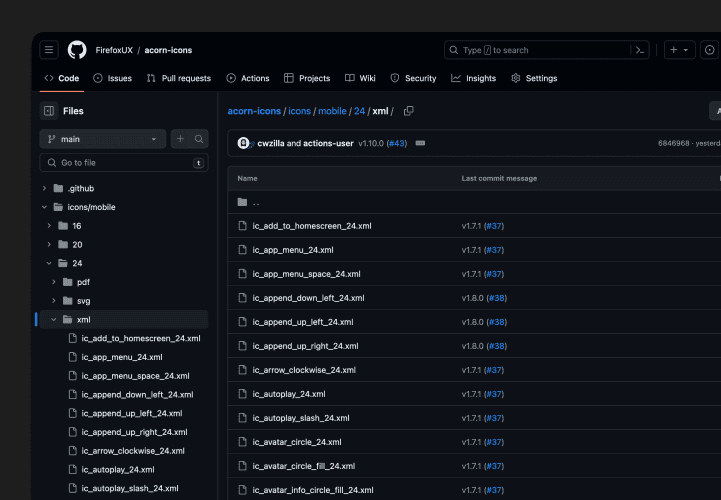Image resolution: width=721 pixels, height=500 pixels.
Task: Open the Wiki tab
Action: click(360, 78)
